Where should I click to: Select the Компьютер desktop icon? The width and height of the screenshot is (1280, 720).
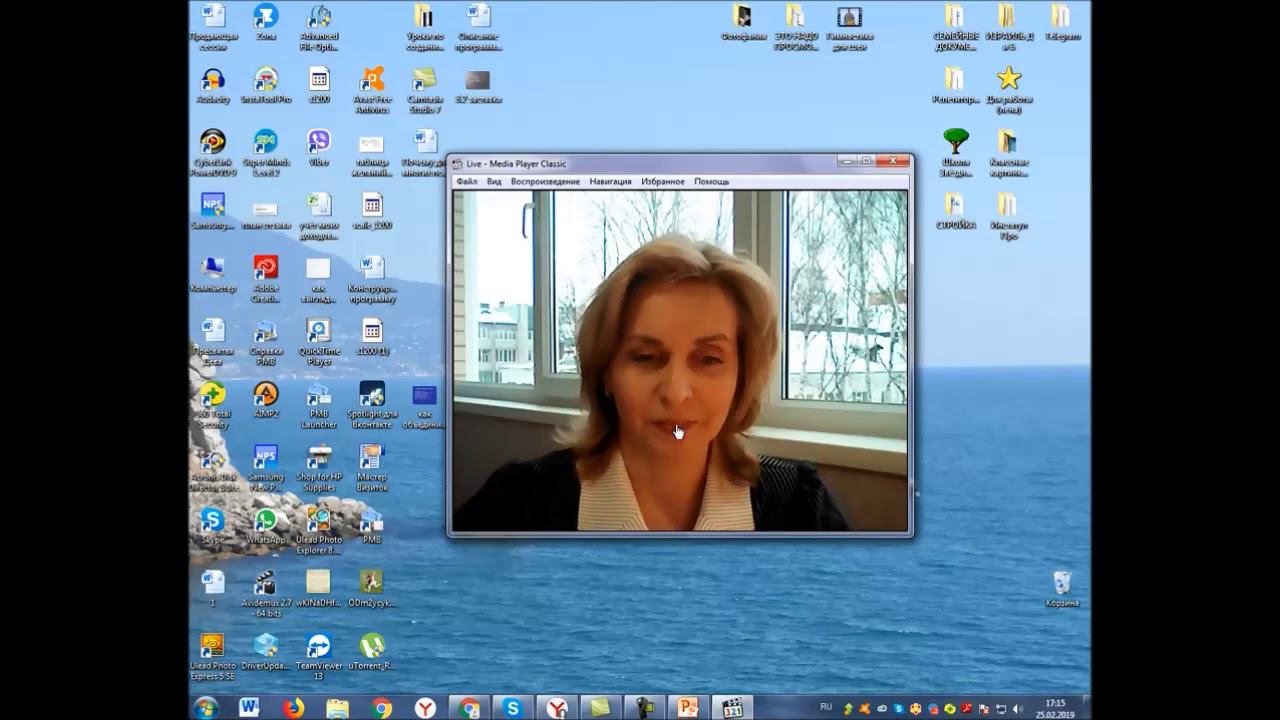213,274
